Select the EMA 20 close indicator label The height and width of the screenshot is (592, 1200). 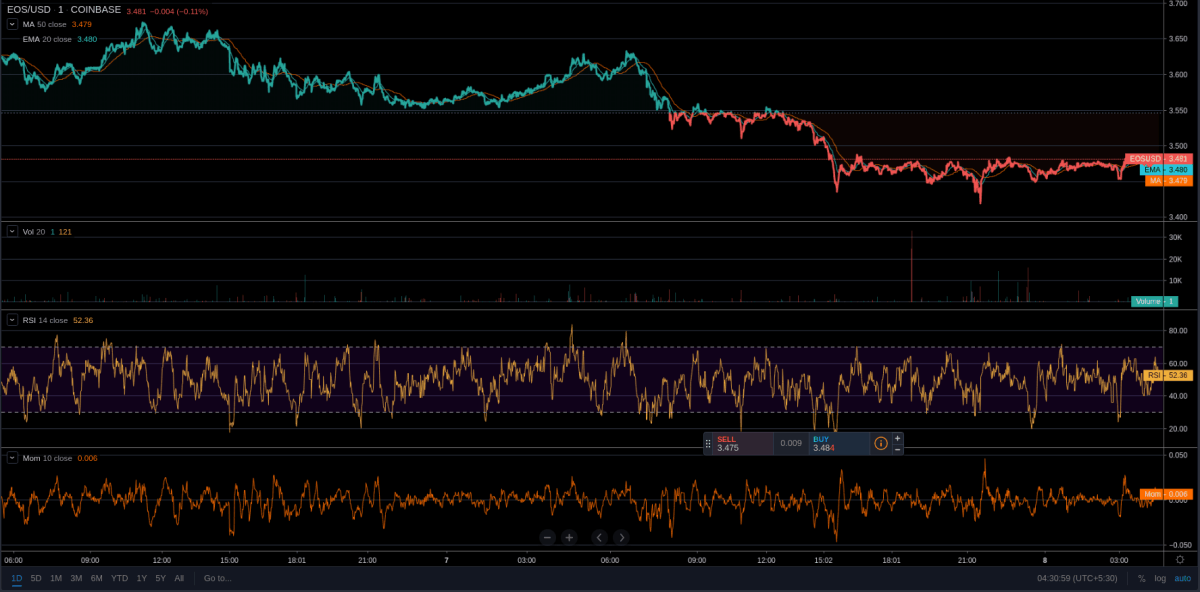(47, 39)
